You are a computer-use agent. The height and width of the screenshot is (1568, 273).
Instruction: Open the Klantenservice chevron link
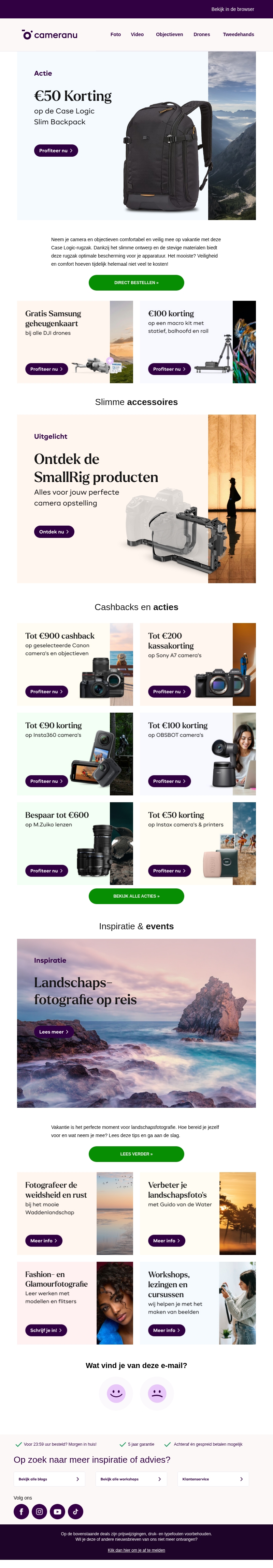click(213, 1478)
